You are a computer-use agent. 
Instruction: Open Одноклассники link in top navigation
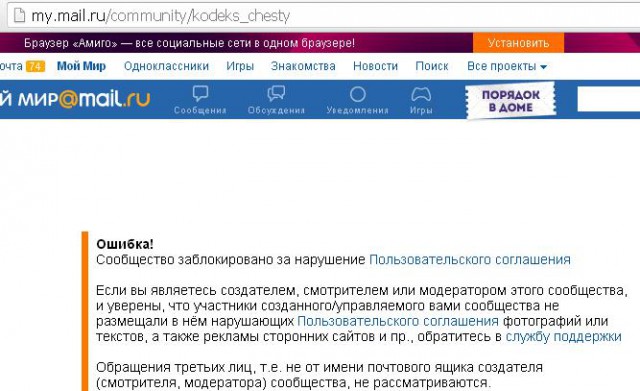[x=167, y=66]
